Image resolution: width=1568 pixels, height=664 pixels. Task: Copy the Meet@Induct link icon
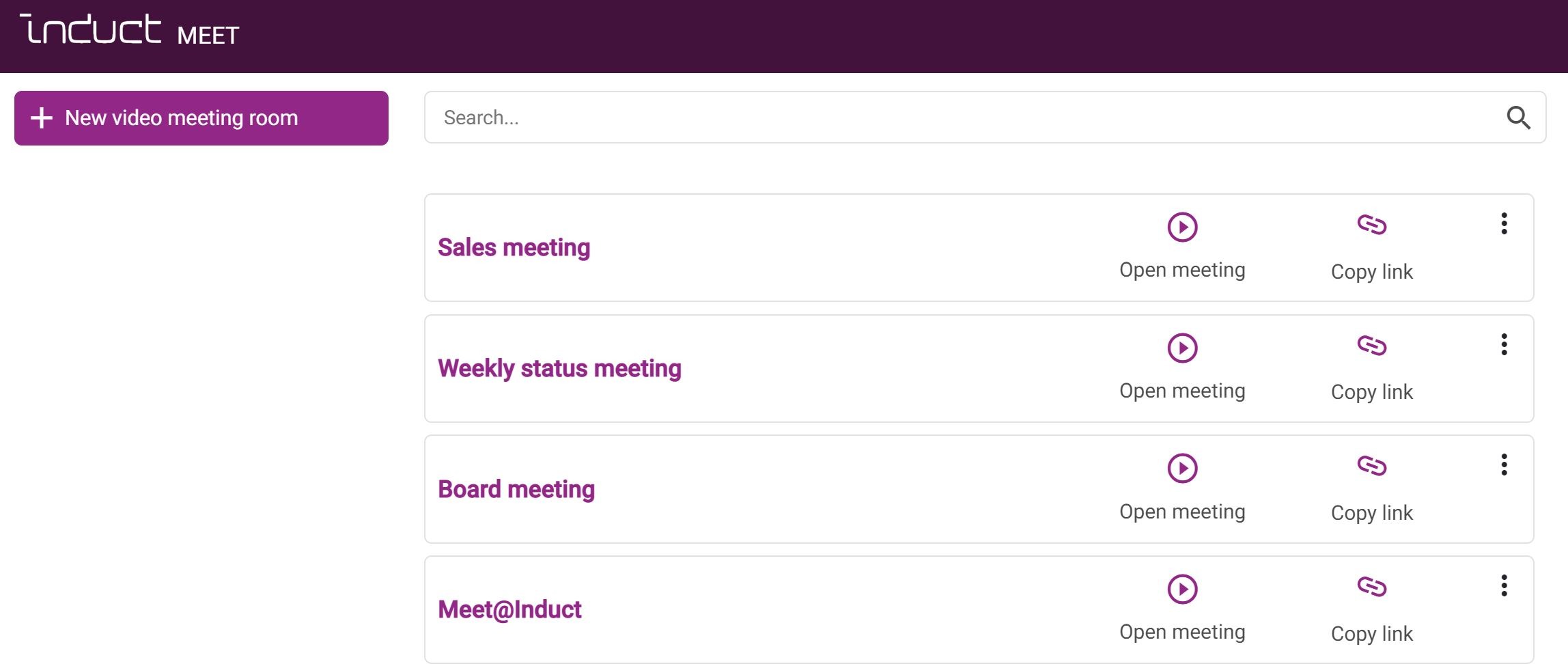pos(1371,587)
